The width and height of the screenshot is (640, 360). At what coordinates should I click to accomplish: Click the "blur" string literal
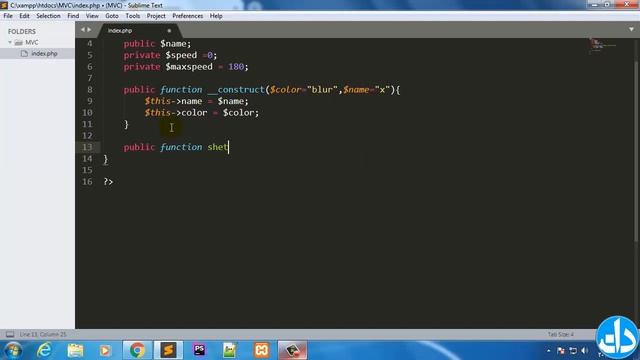[322, 89]
